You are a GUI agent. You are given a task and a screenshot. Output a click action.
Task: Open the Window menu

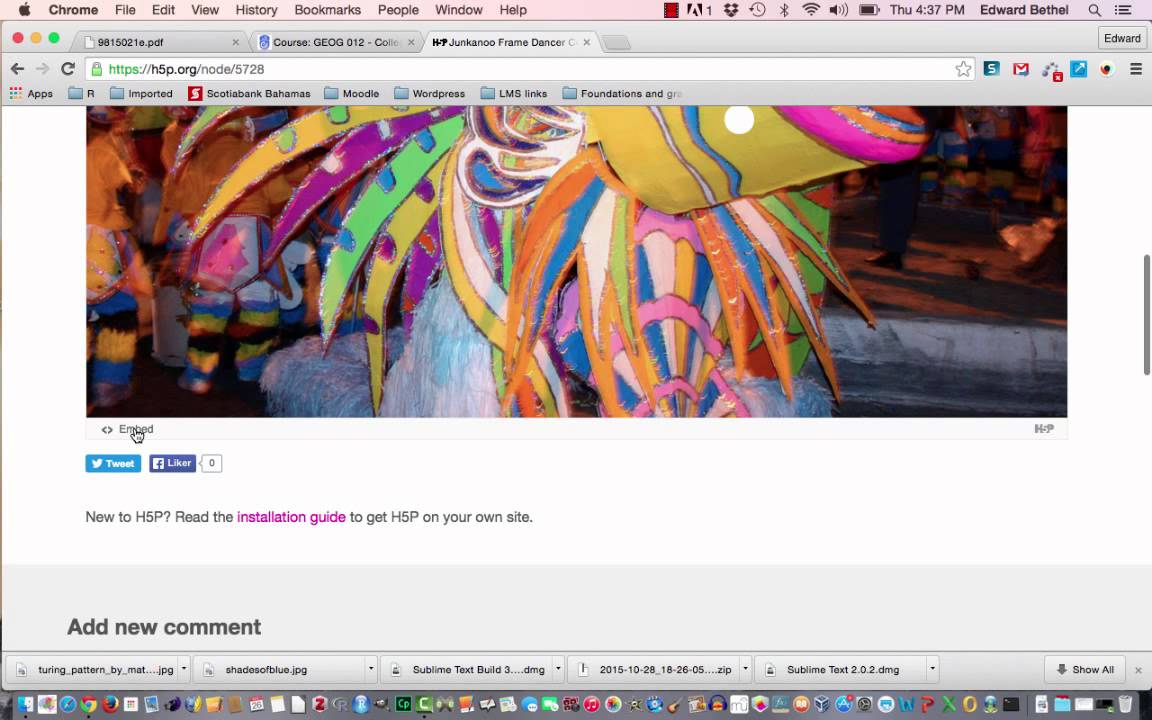(x=458, y=10)
